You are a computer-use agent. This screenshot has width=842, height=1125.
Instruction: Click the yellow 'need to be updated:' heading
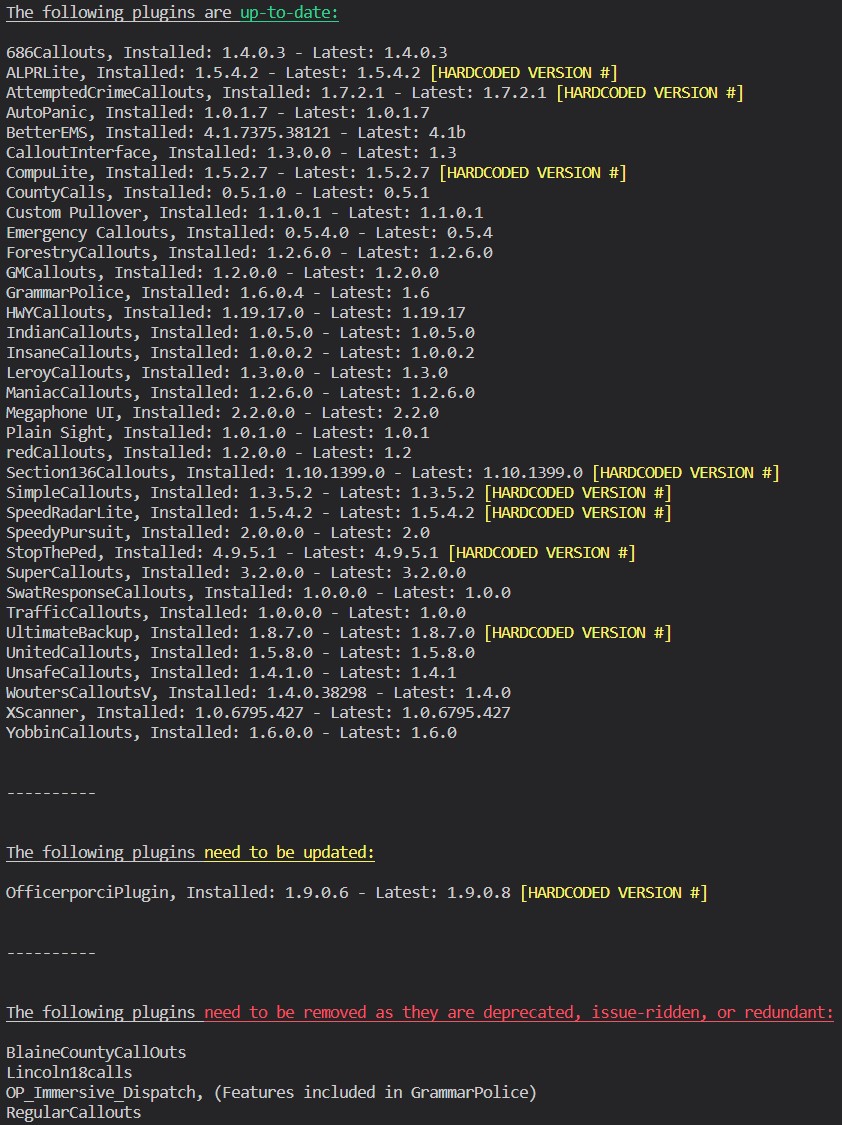tap(289, 853)
